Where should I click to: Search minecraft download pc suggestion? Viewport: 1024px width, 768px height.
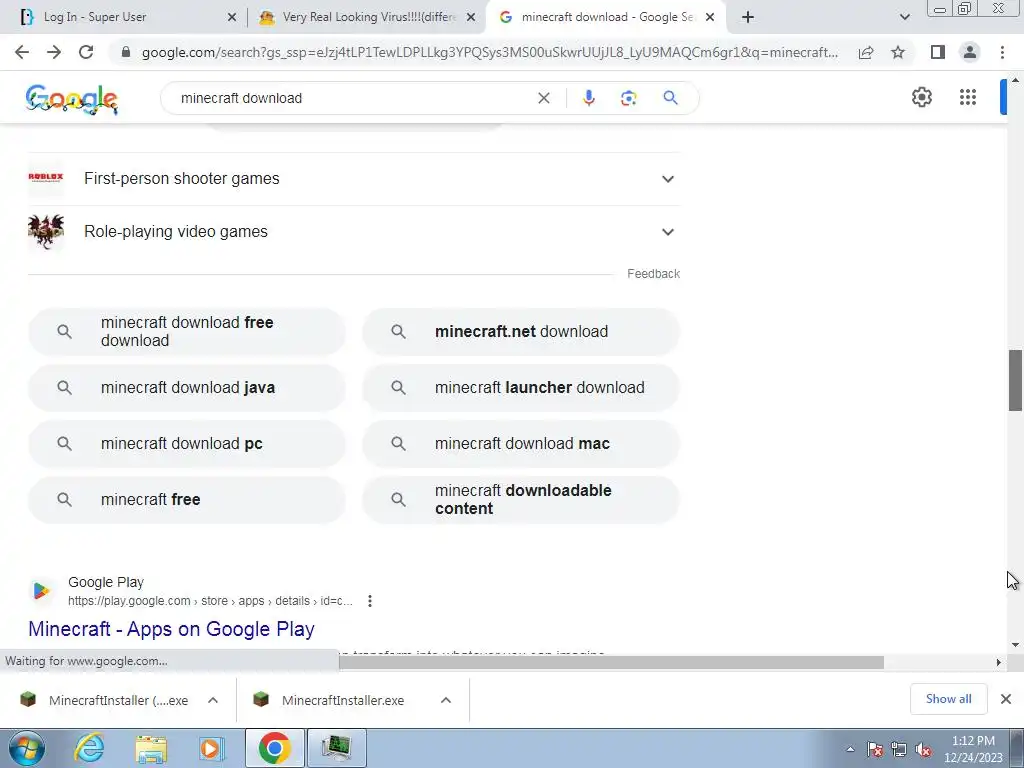(187, 444)
